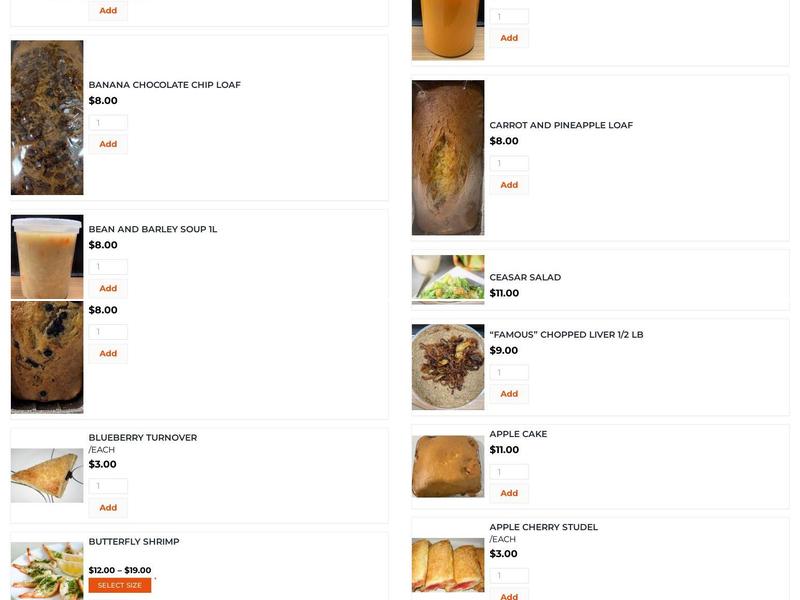Click the quantity field for Chopped Liver
Viewport: 800px width, 600px height.
coord(508,373)
